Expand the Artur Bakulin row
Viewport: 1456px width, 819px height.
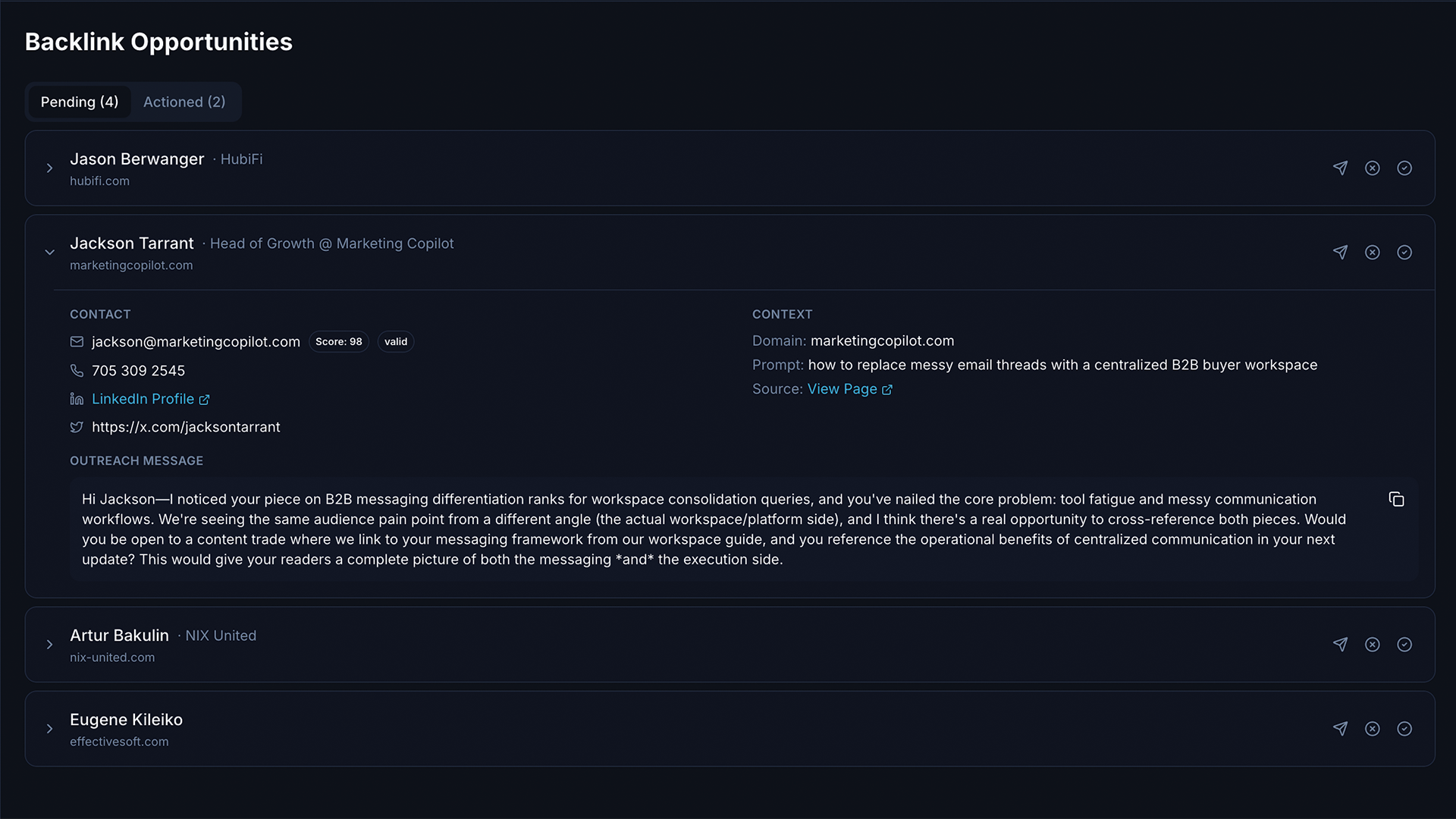point(49,644)
